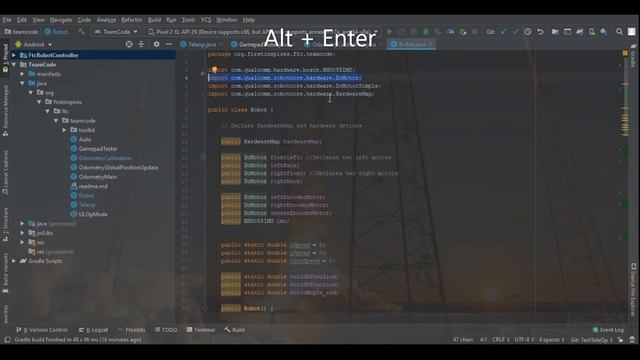
Task: Click the Robot breadcrumb in navigation bar
Action: (x=56, y=31)
